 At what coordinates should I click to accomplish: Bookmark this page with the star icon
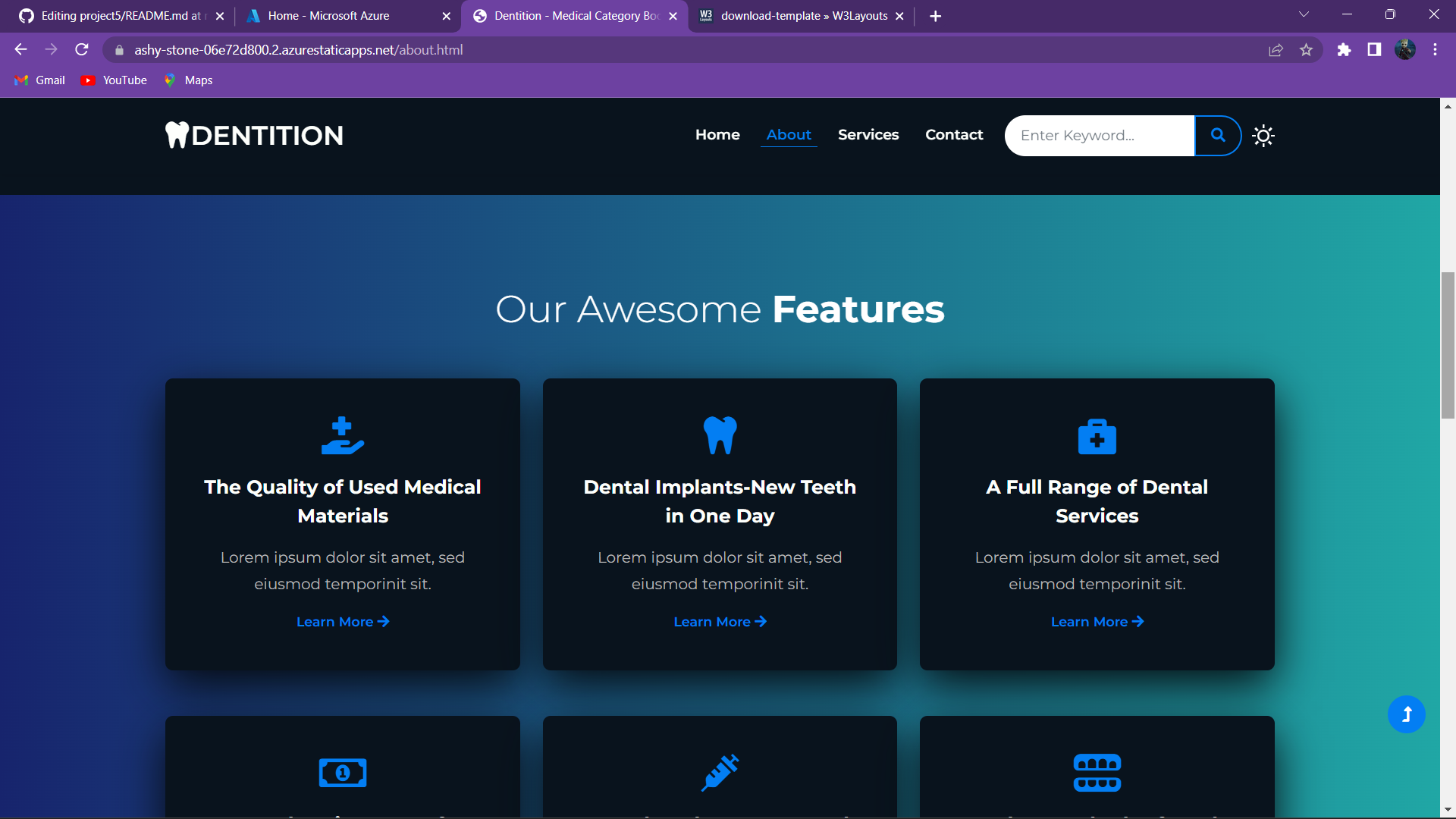(x=1306, y=50)
